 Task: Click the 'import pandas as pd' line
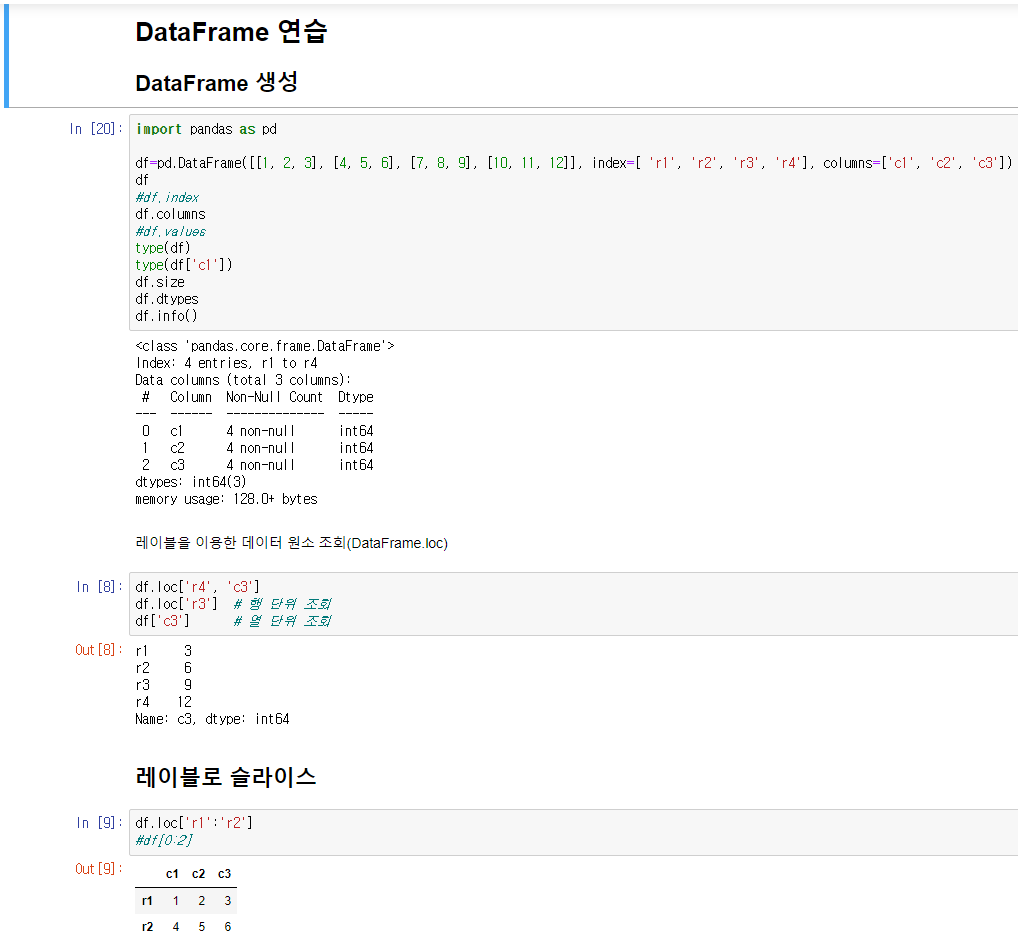[x=206, y=129]
